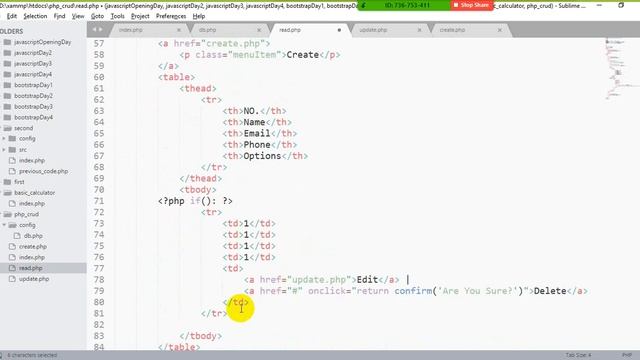
Task: Open index.php under basic_calculator
Action: click(32, 204)
